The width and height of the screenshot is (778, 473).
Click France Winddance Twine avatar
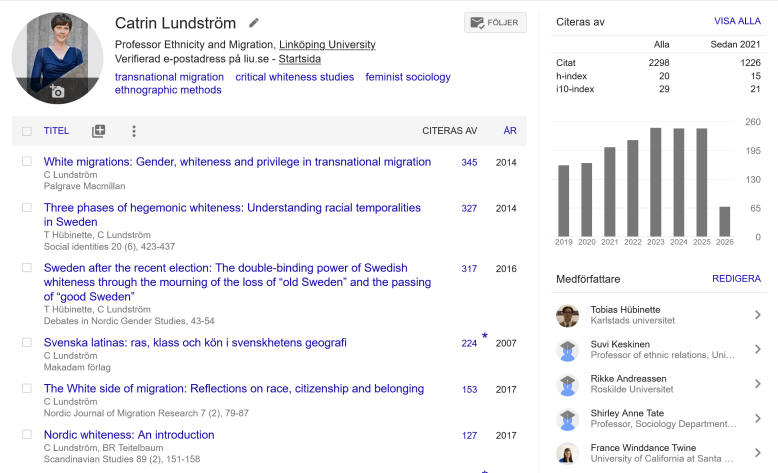pos(568,453)
